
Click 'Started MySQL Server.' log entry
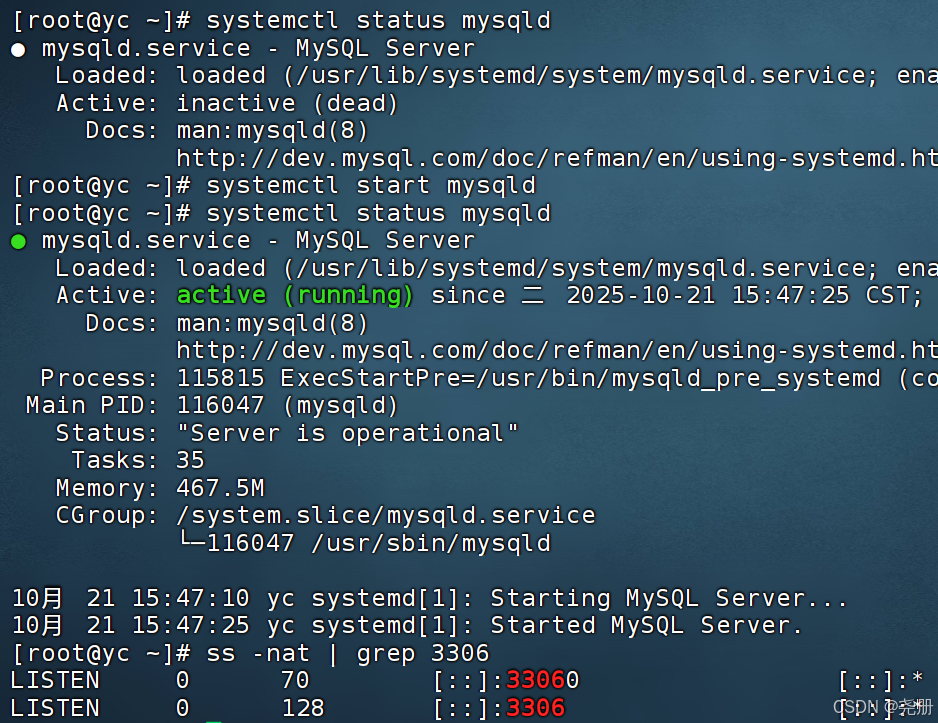tap(646, 626)
